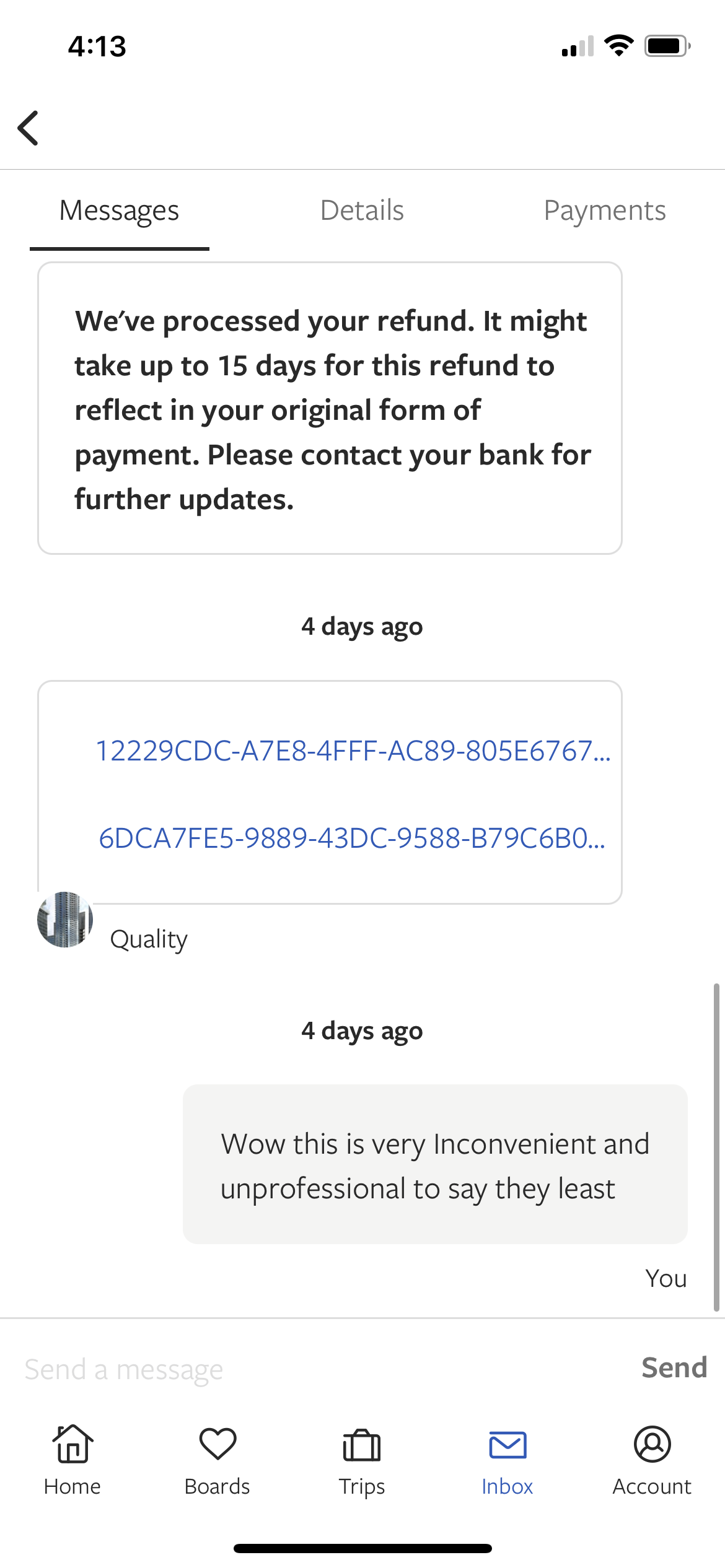Open the Account profile icon
Image resolution: width=725 pixels, height=1568 pixels.
click(652, 1444)
